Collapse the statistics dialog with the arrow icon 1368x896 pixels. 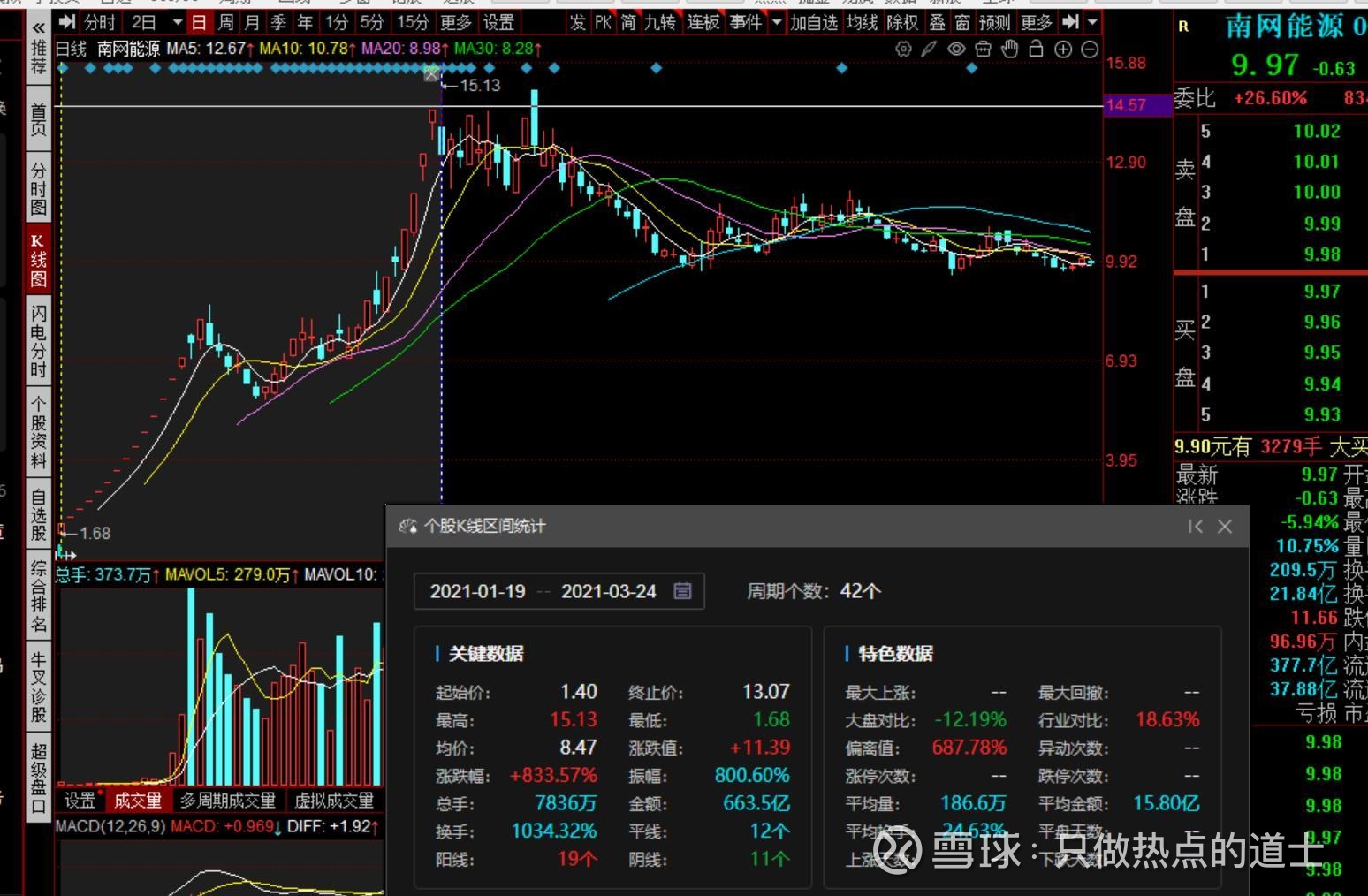click(x=1195, y=527)
